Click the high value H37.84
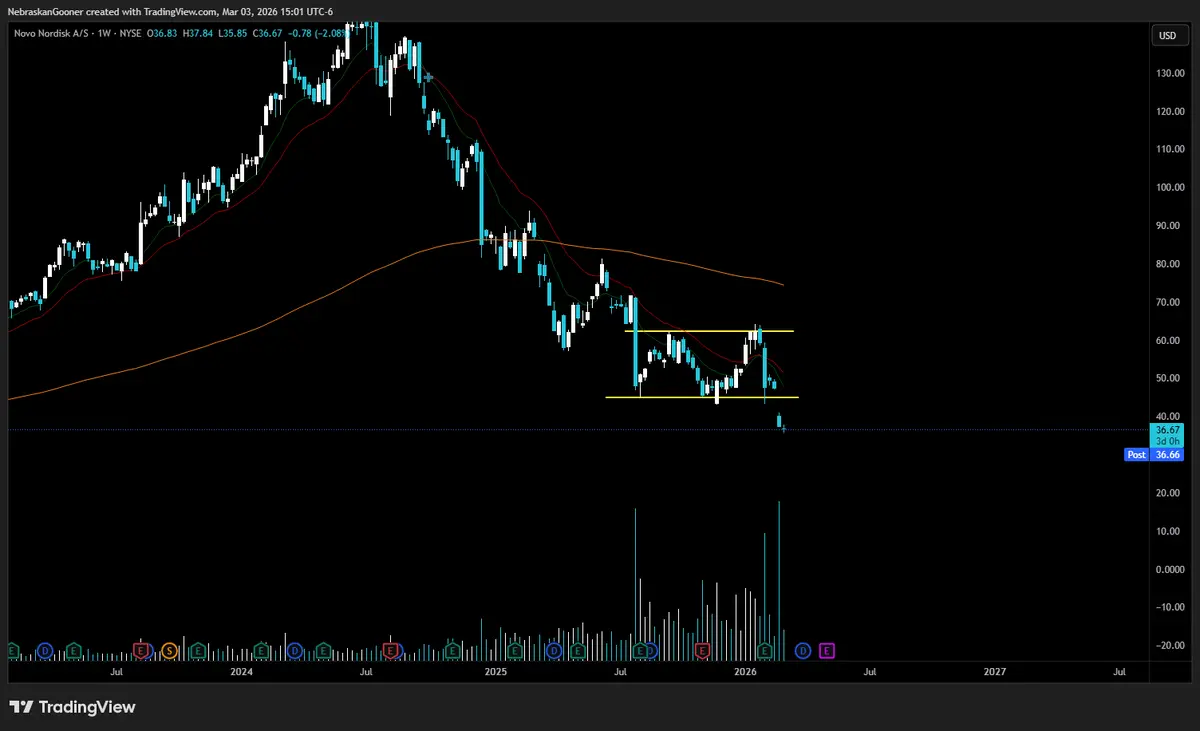This screenshot has height=731, width=1200. pos(200,35)
